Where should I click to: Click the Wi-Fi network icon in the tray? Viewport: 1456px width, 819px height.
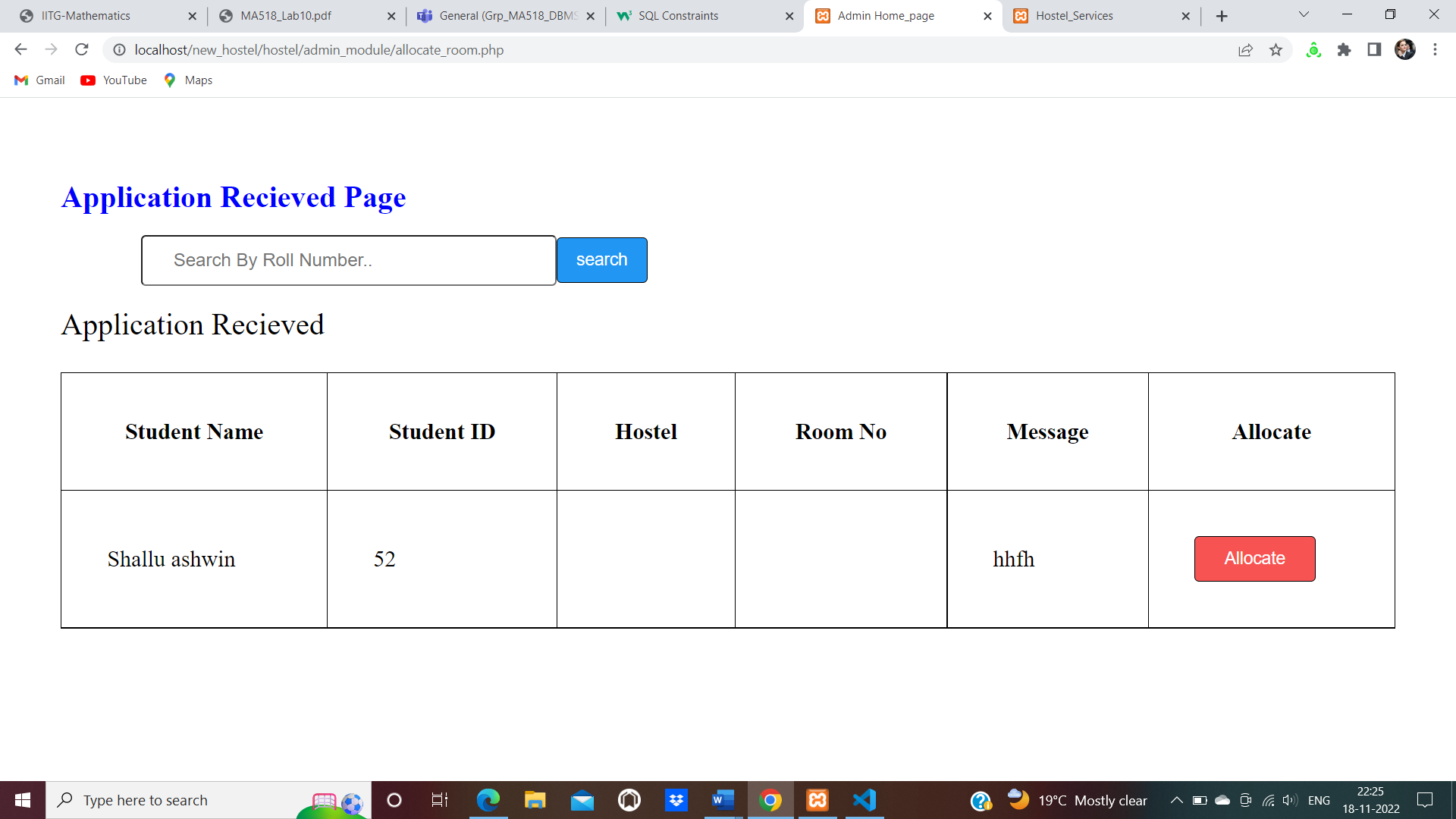(1268, 799)
